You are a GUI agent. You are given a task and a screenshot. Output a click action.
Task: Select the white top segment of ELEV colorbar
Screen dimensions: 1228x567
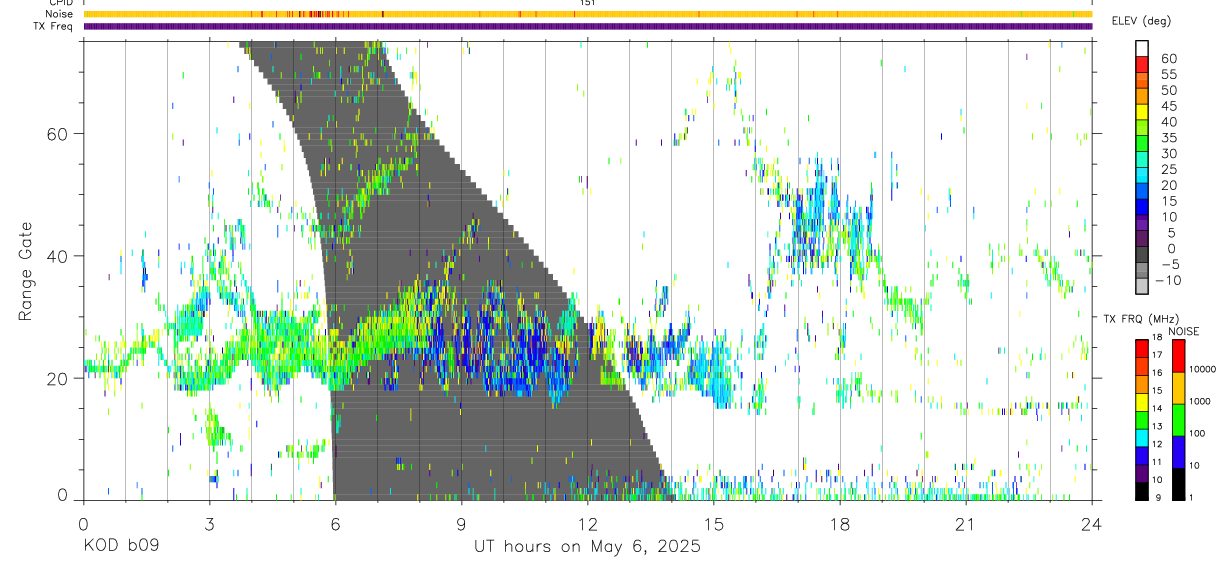pos(1142,49)
